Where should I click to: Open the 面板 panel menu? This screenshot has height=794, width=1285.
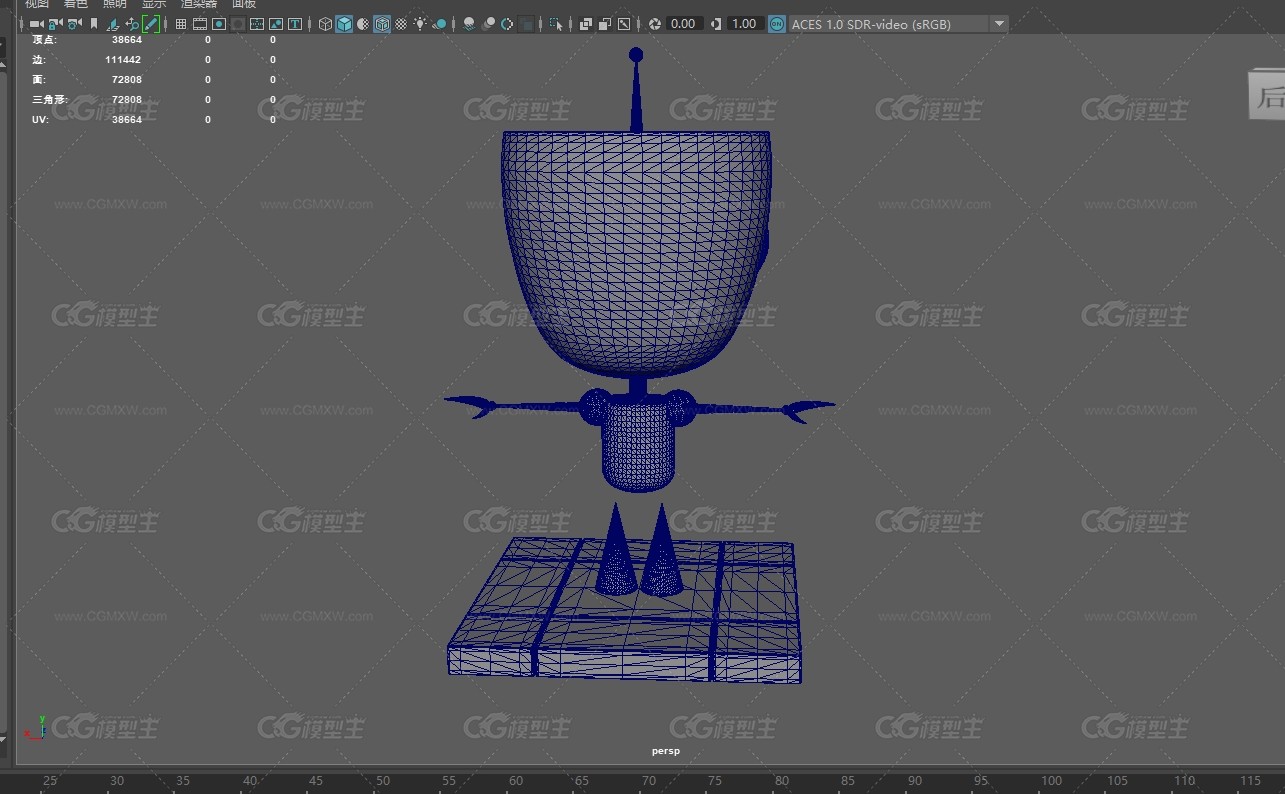tap(244, 4)
